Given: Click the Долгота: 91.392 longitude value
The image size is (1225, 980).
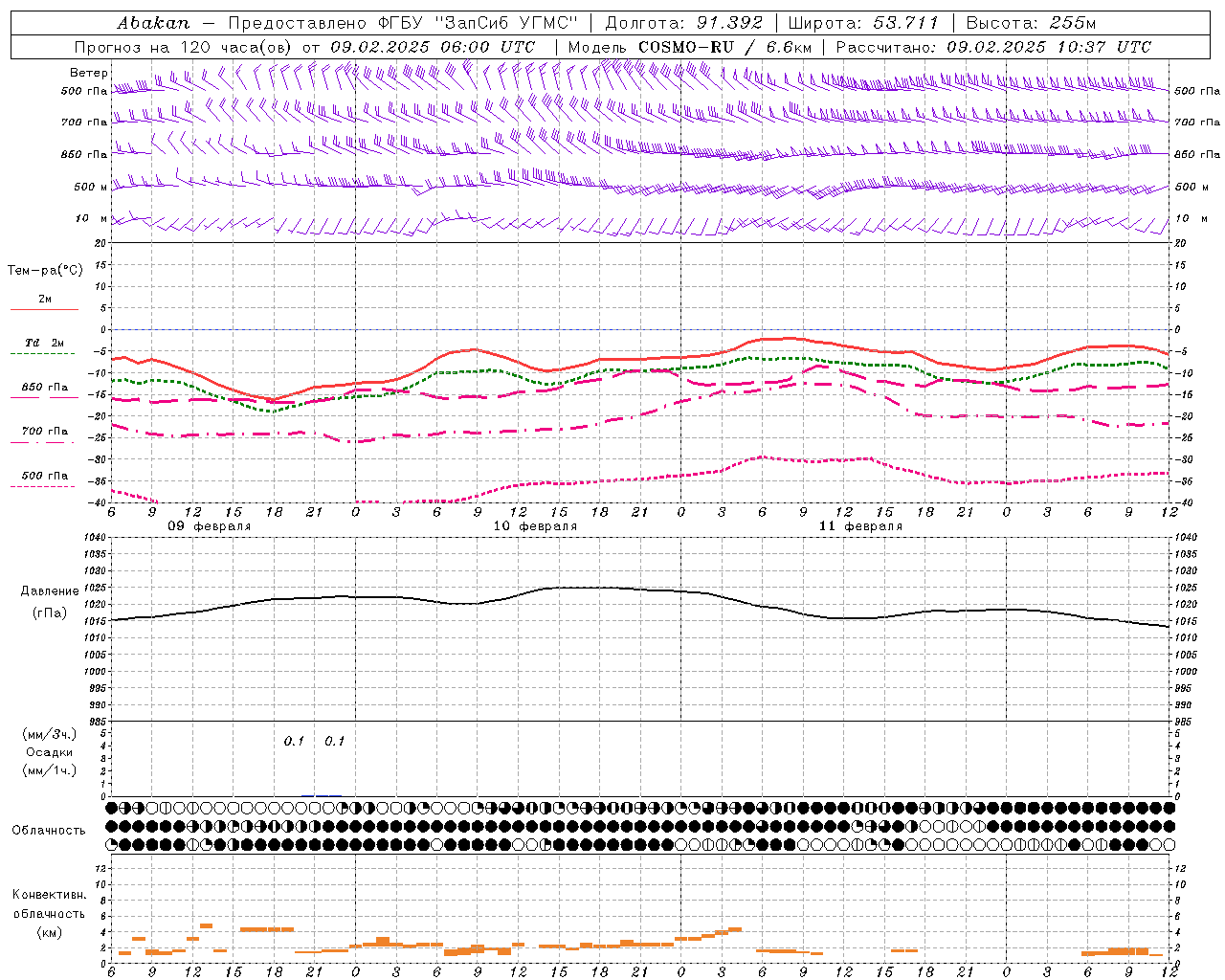Looking at the screenshot, I should pyautogui.click(x=684, y=23).
